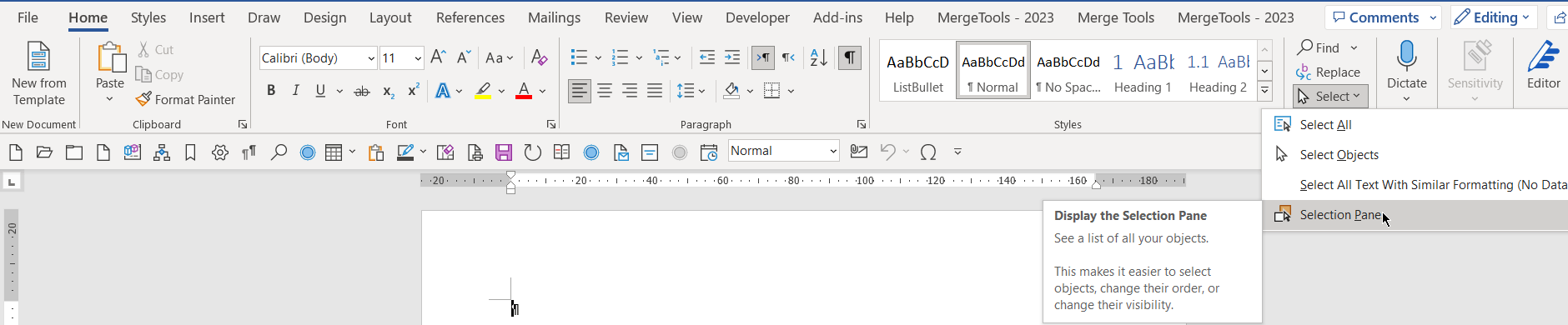Click the magnifier search icon in quick toolbar
This screenshot has width=1568, height=325.
(x=279, y=152)
